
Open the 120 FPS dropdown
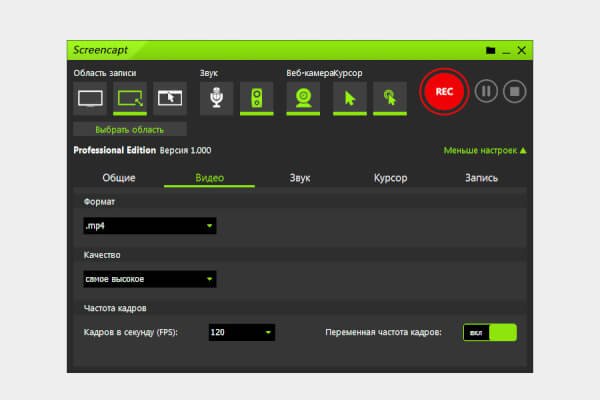tap(242, 332)
